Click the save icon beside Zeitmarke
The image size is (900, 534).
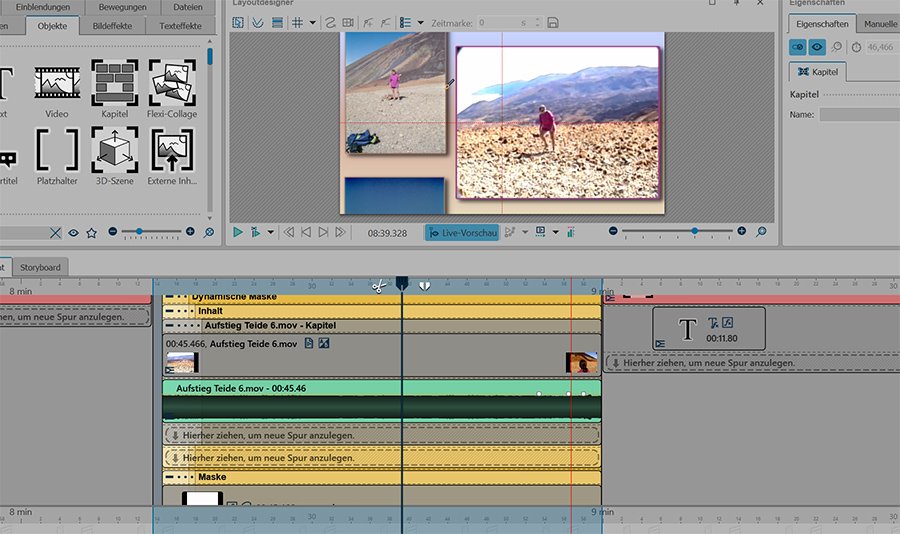tap(553, 22)
